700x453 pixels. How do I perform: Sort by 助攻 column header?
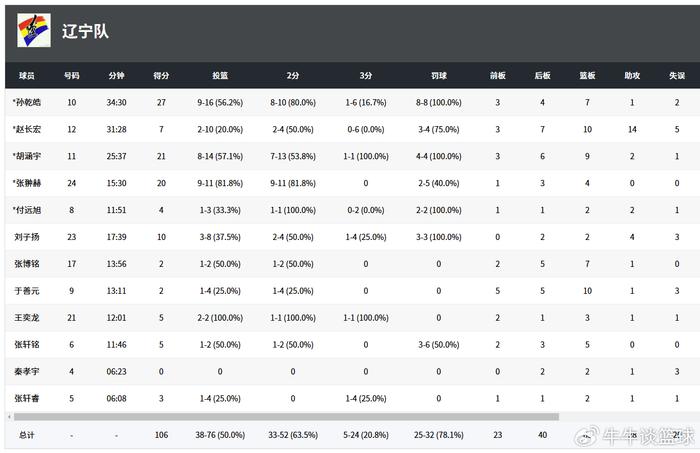(632, 75)
